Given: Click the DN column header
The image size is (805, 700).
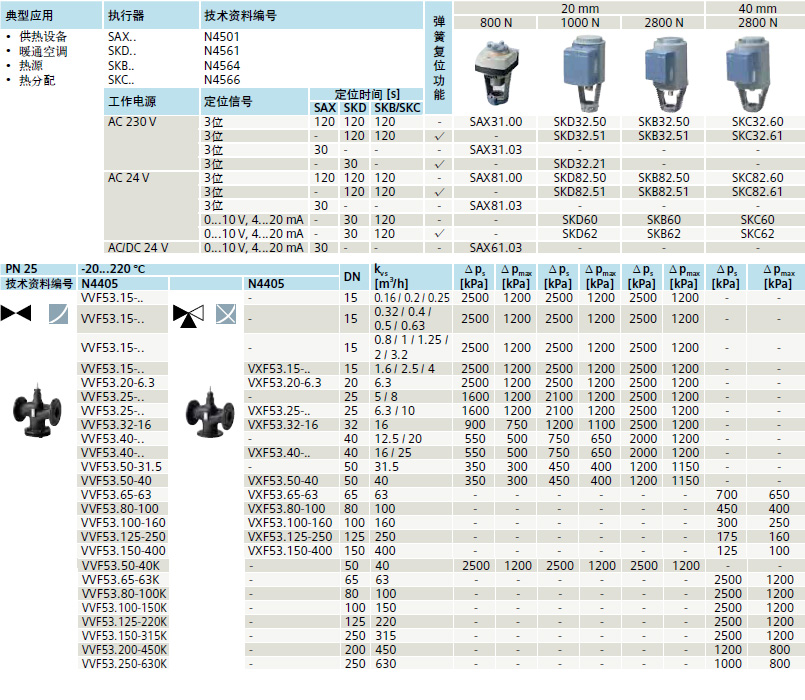Looking at the screenshot, I should pos(352,276).
